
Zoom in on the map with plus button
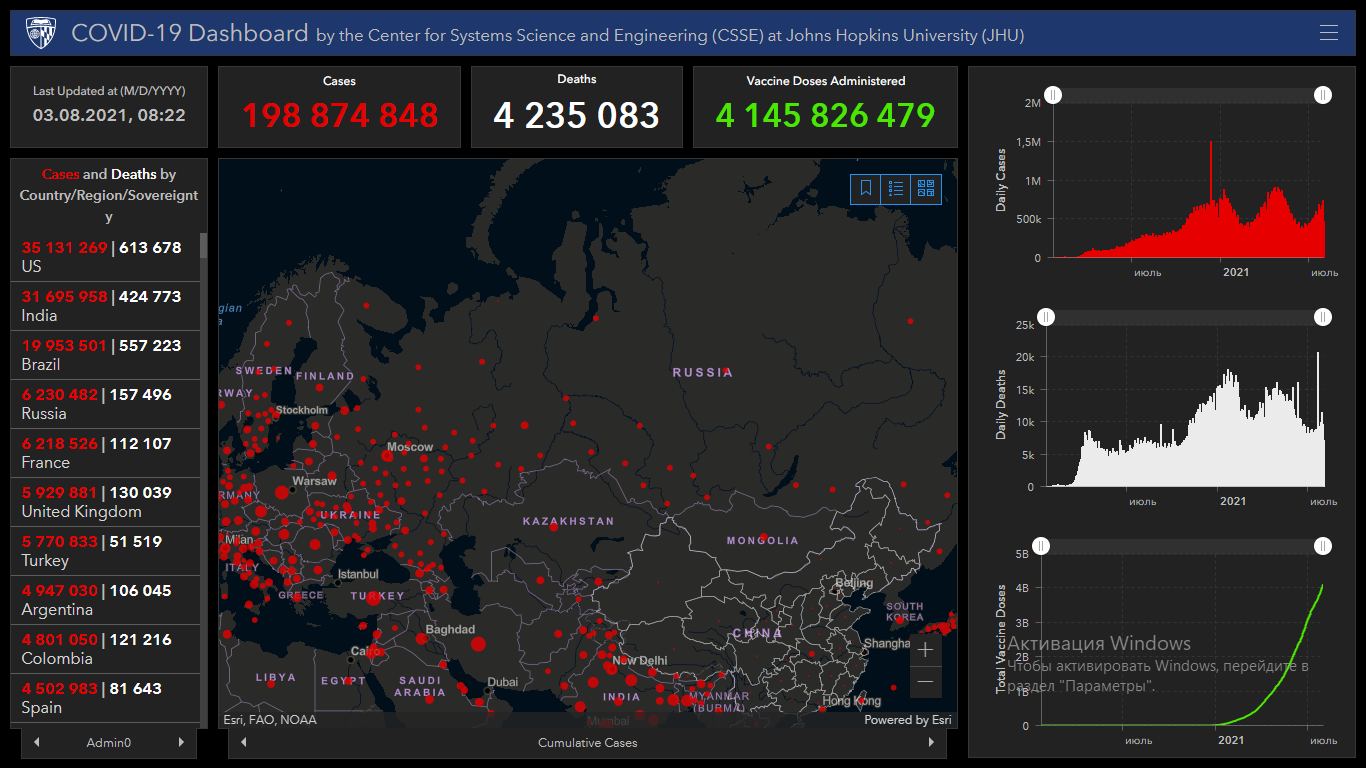(x=925, y=650)
